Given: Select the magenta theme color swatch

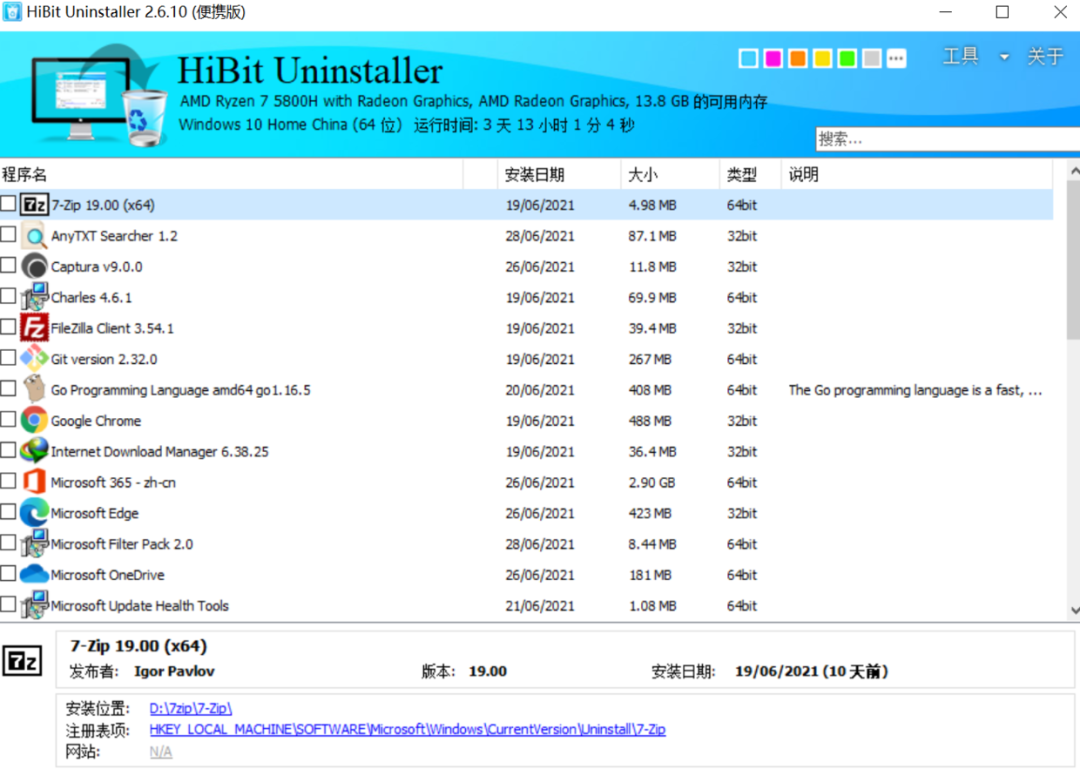Looking at the screenshot, I should coord(773,59).
